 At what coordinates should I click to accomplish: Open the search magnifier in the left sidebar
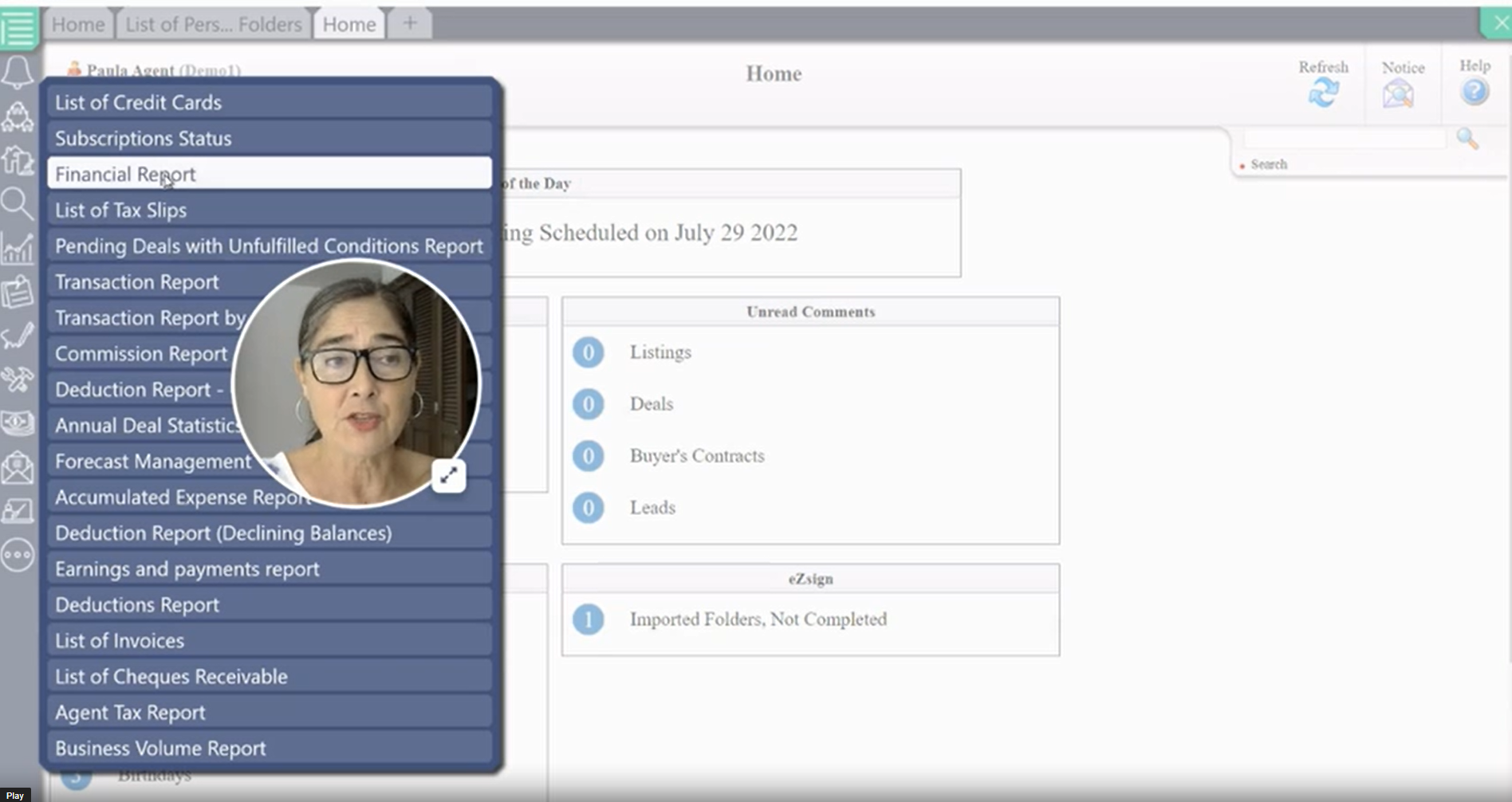point(18,205)
